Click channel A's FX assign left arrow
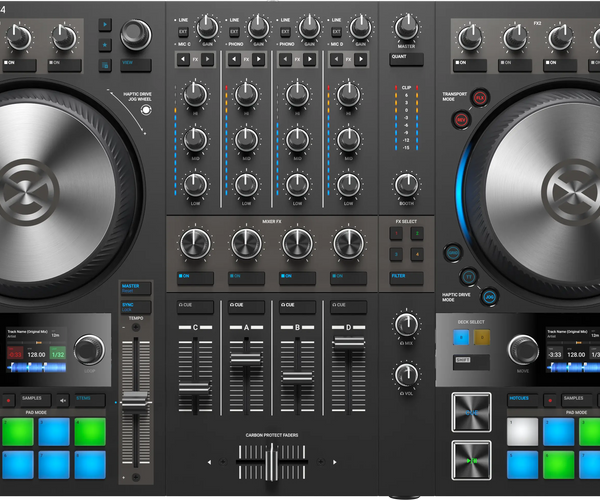Image resolution: width=600 pixels, height=500 pixels. point(234,59)
